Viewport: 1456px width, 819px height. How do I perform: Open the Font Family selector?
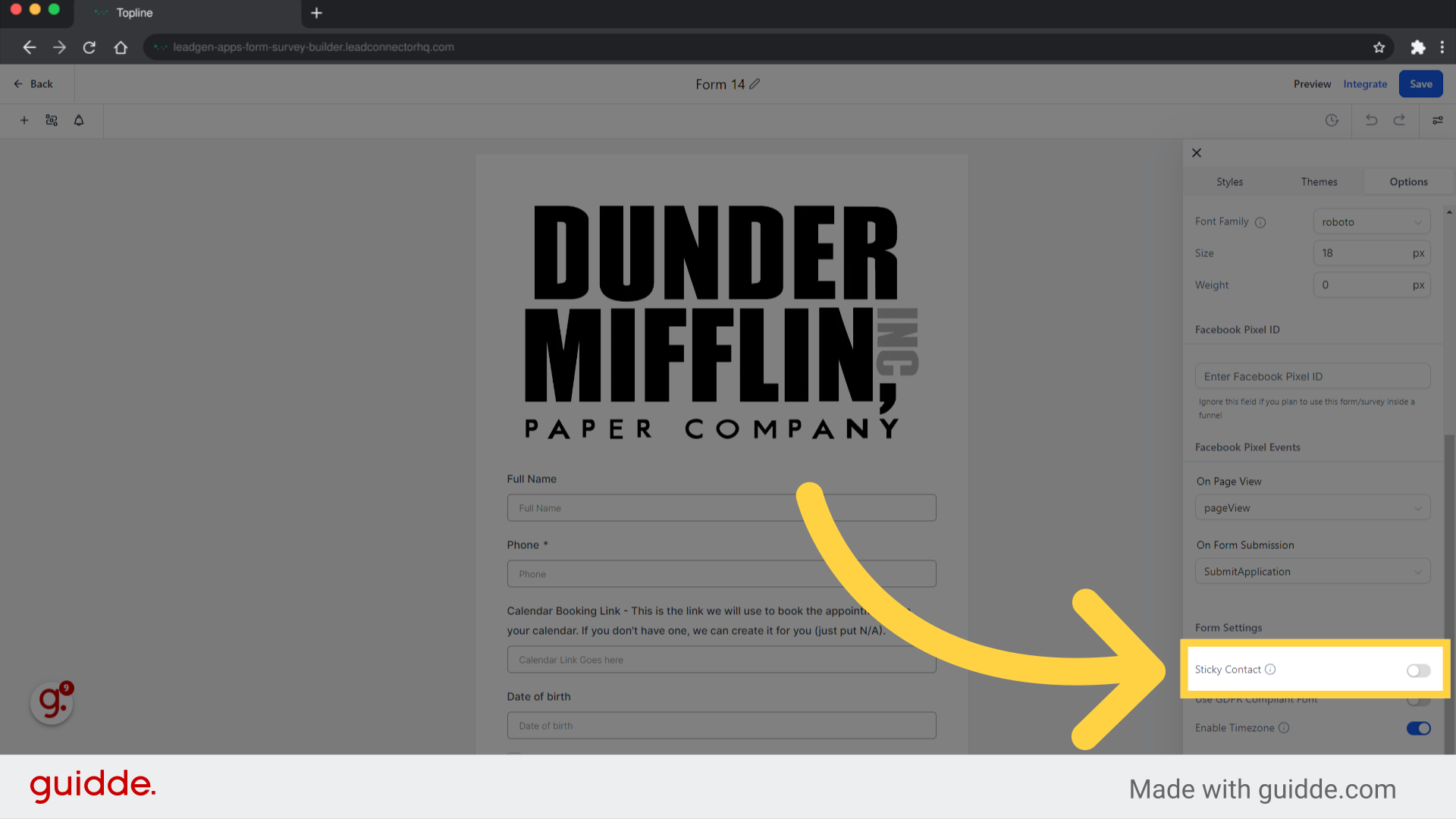point(1370,221)
